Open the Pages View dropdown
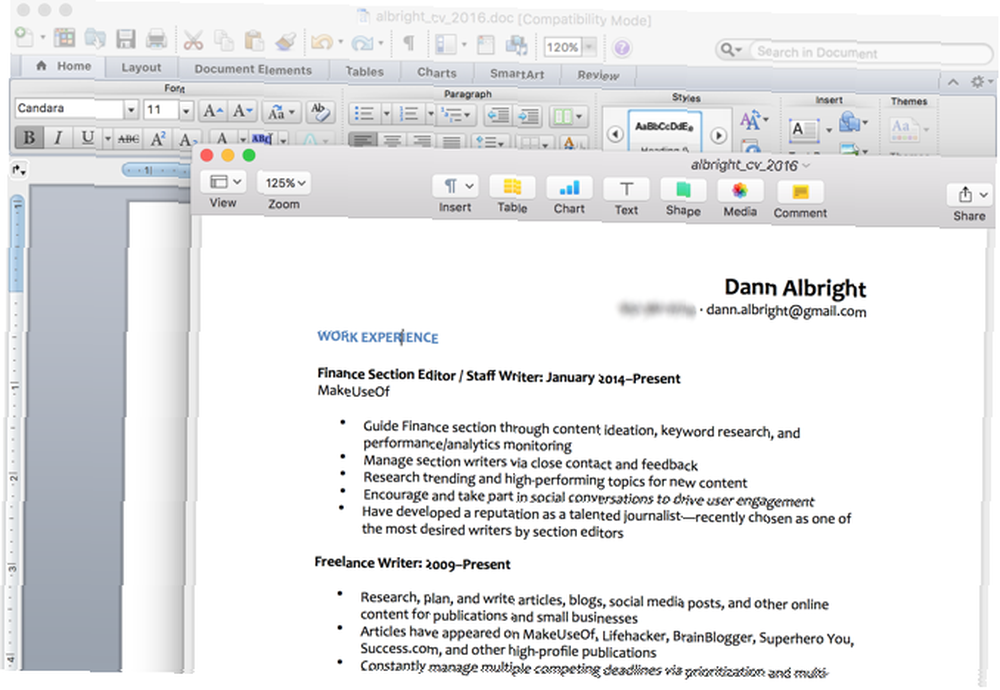1000x690 pixels. pos(223,182)
